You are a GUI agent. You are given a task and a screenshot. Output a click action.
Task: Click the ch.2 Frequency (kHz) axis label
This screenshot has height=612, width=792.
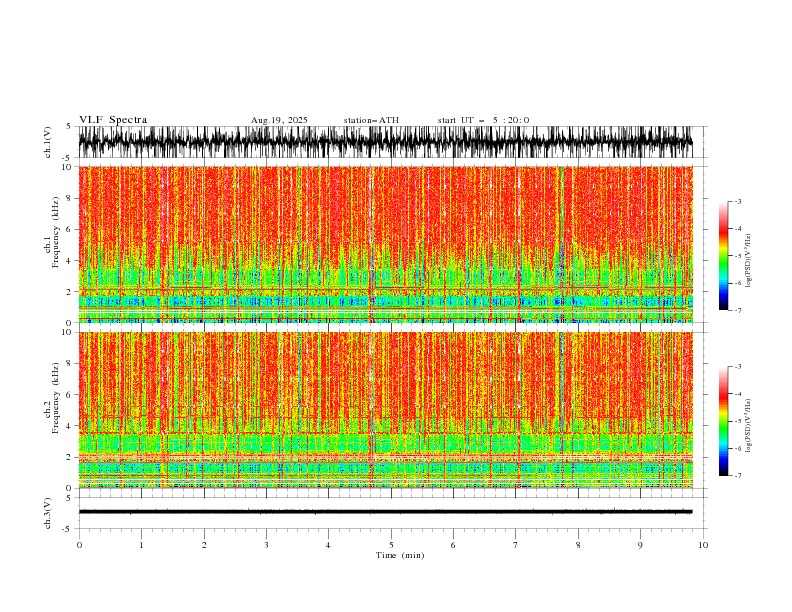[52, 398]
